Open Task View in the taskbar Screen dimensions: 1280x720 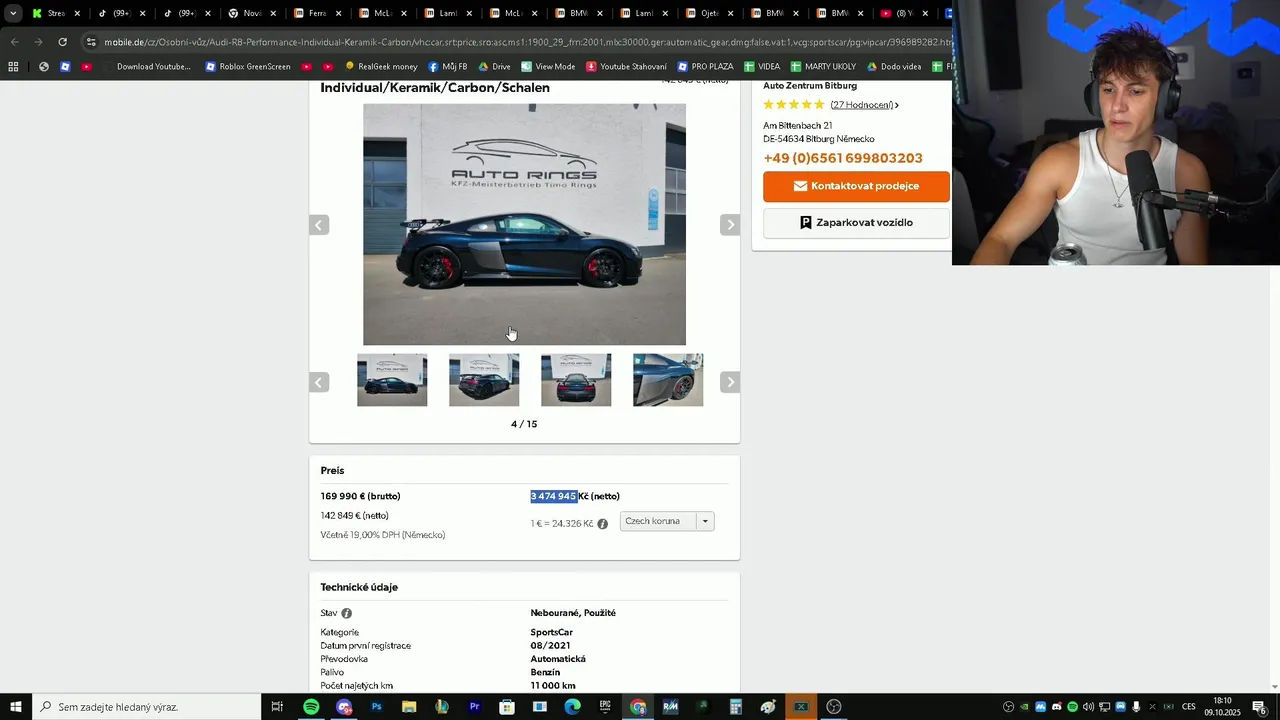(278, 707)
